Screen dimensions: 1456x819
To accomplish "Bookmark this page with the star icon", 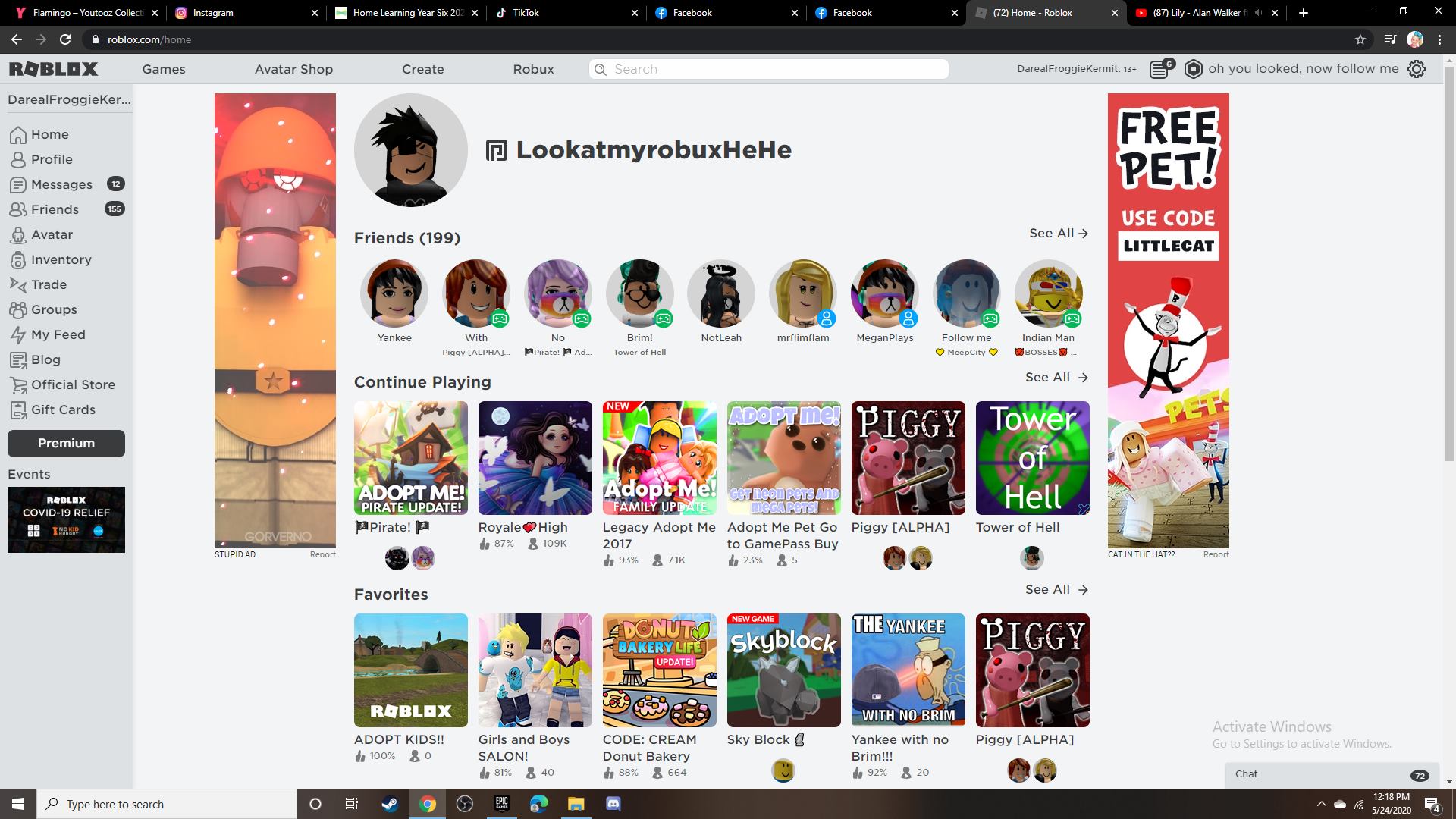I will tap(1360, 39).
